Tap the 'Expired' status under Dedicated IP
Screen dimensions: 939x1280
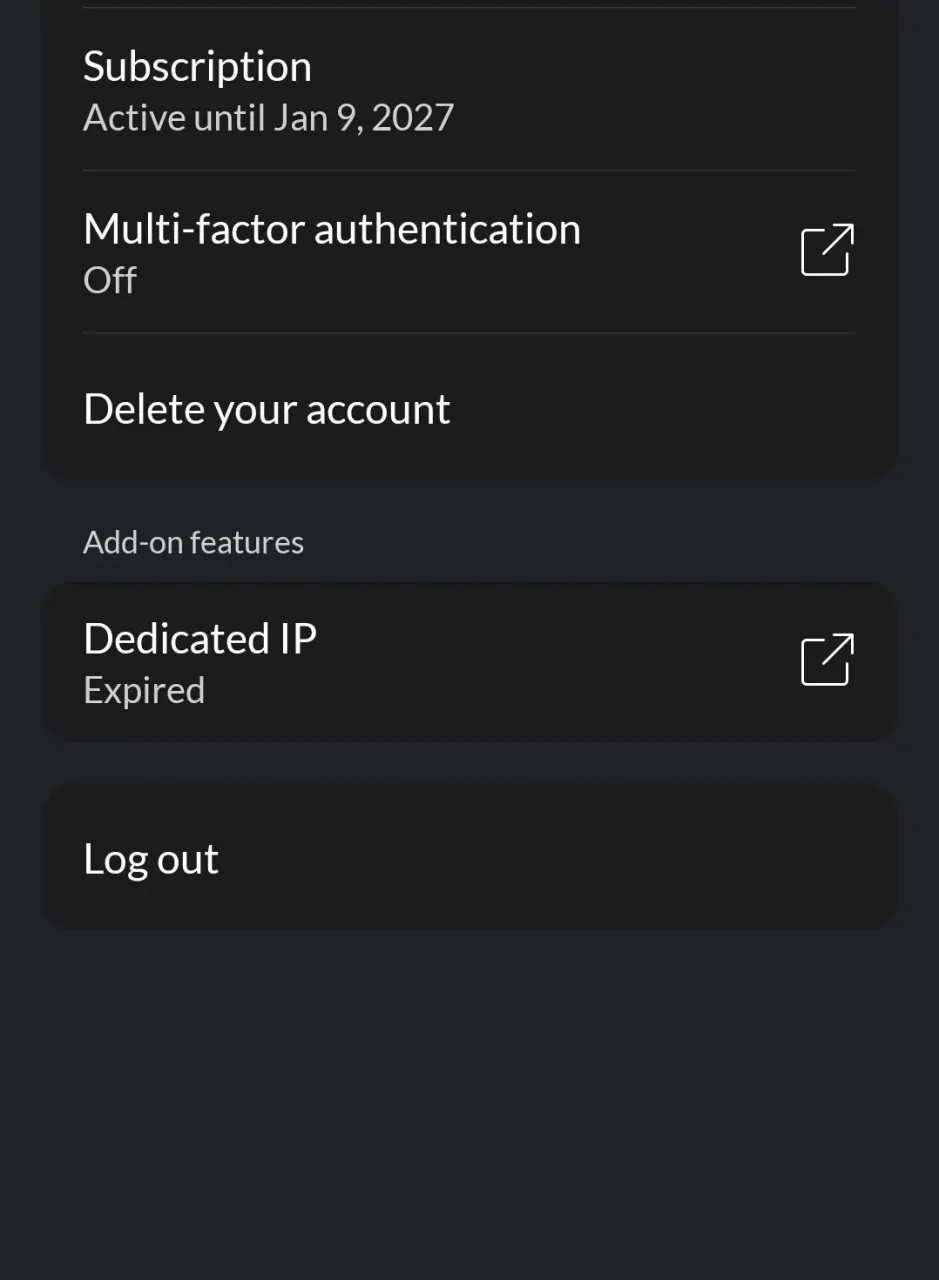pos(144,690)
